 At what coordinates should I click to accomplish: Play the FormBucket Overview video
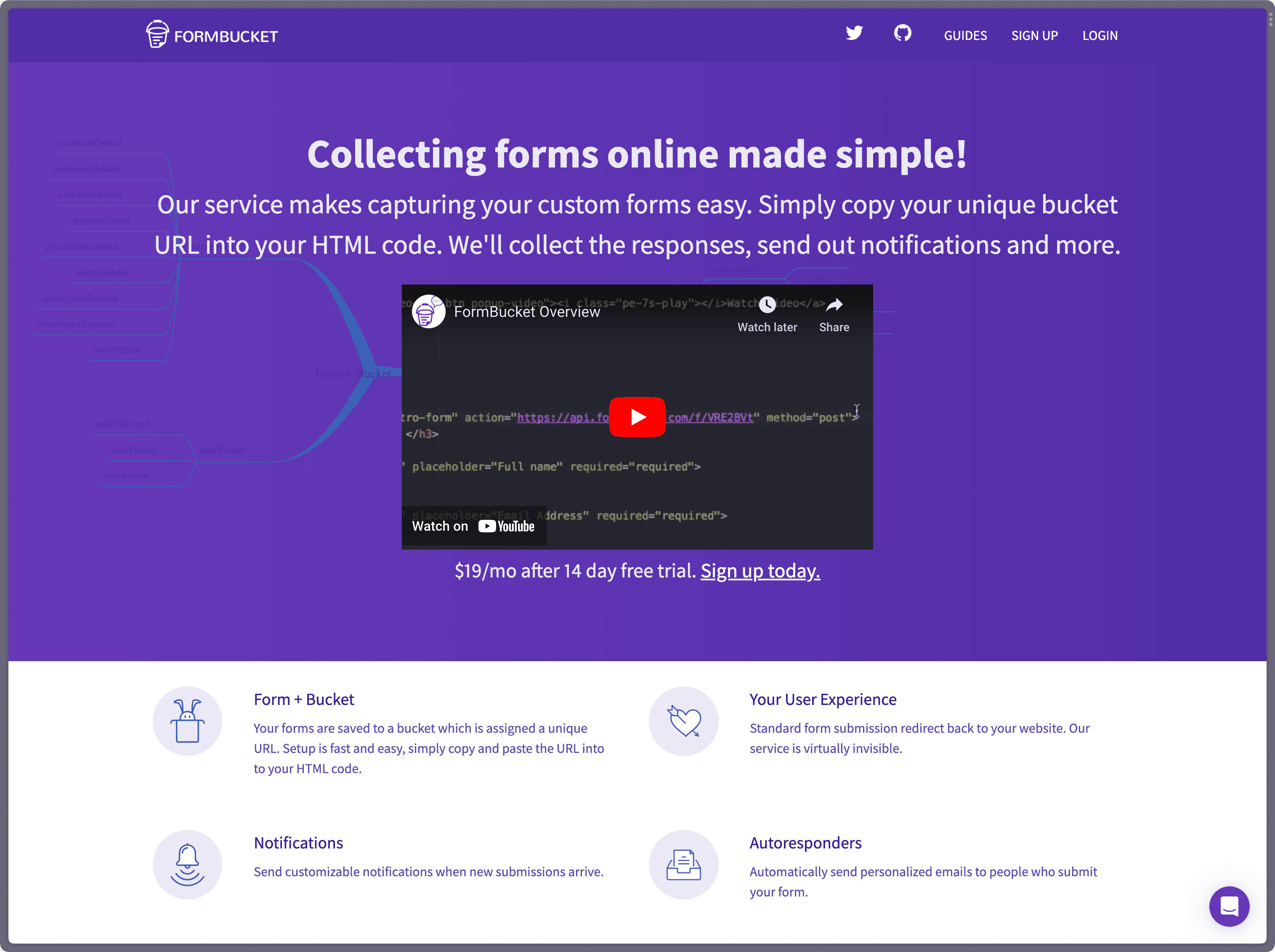tap(637, 417)
